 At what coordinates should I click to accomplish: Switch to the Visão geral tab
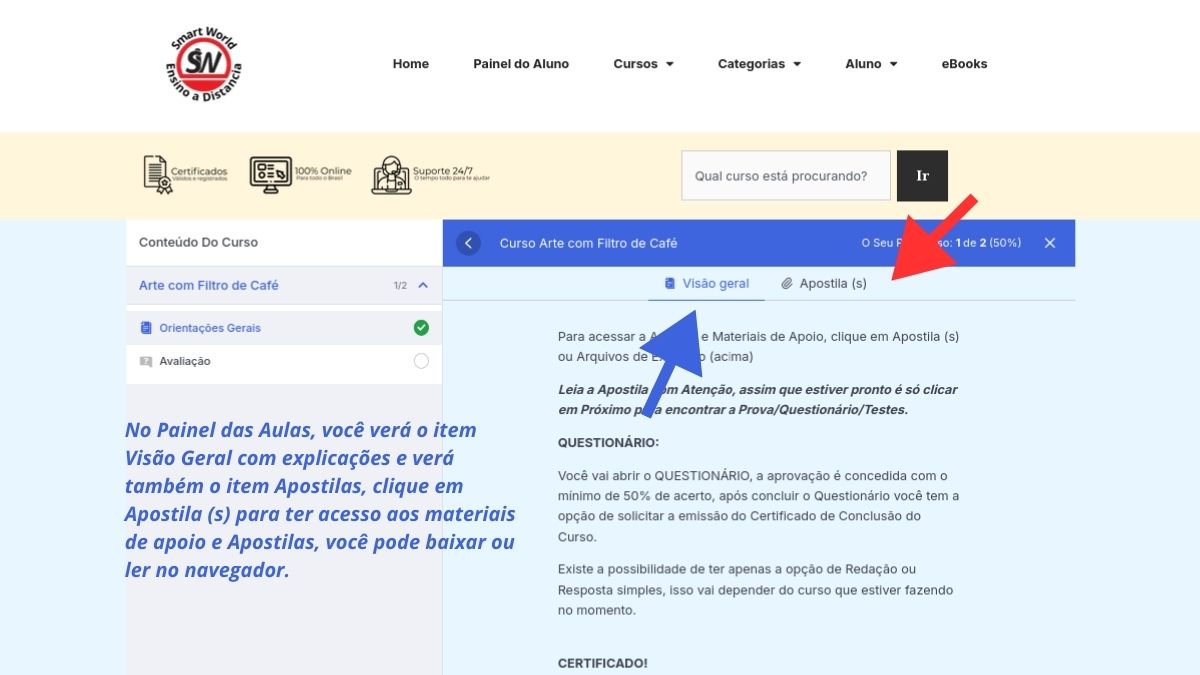tap(706, 284)
